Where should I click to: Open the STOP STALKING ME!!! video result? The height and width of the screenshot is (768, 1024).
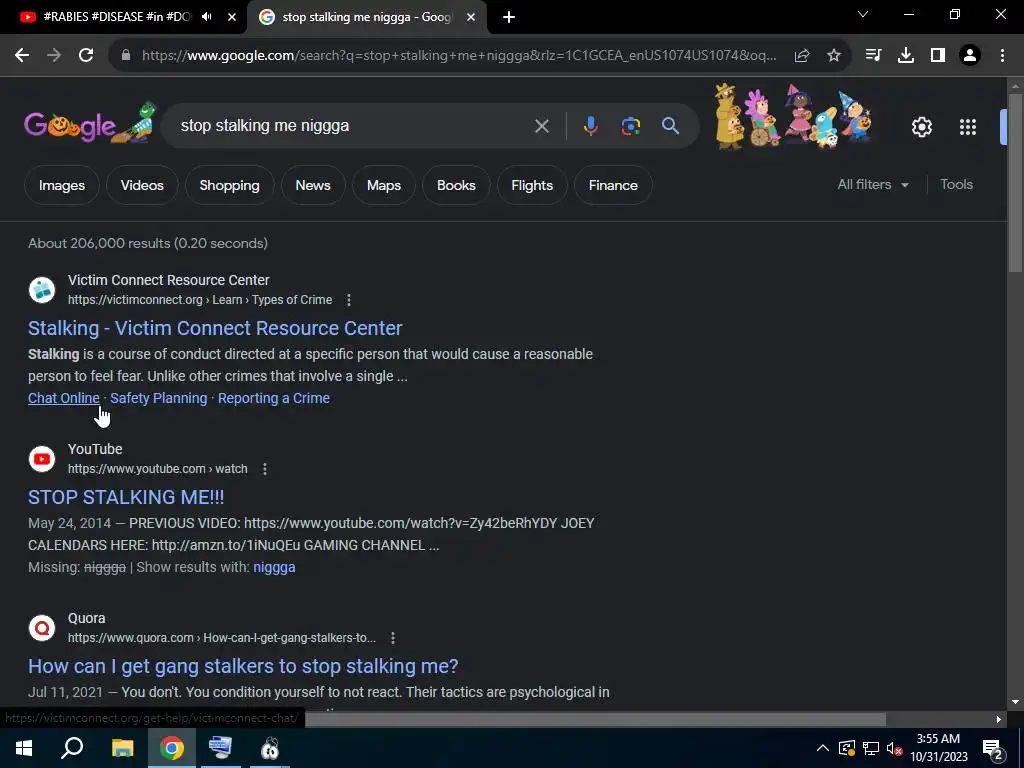[x=126, y=498]
